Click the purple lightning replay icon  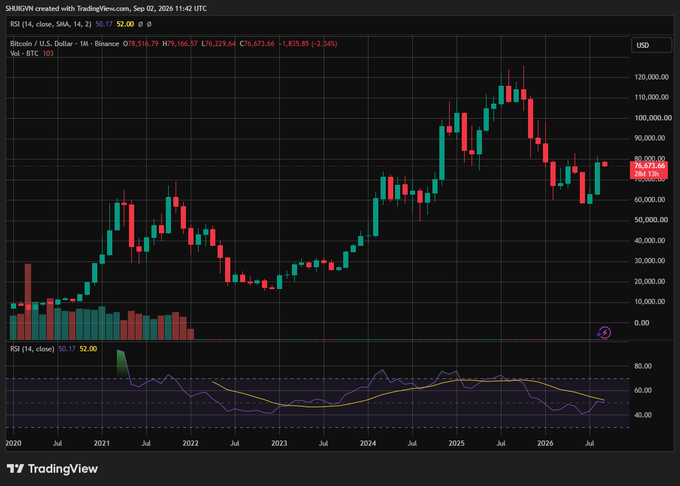point(604,333)
